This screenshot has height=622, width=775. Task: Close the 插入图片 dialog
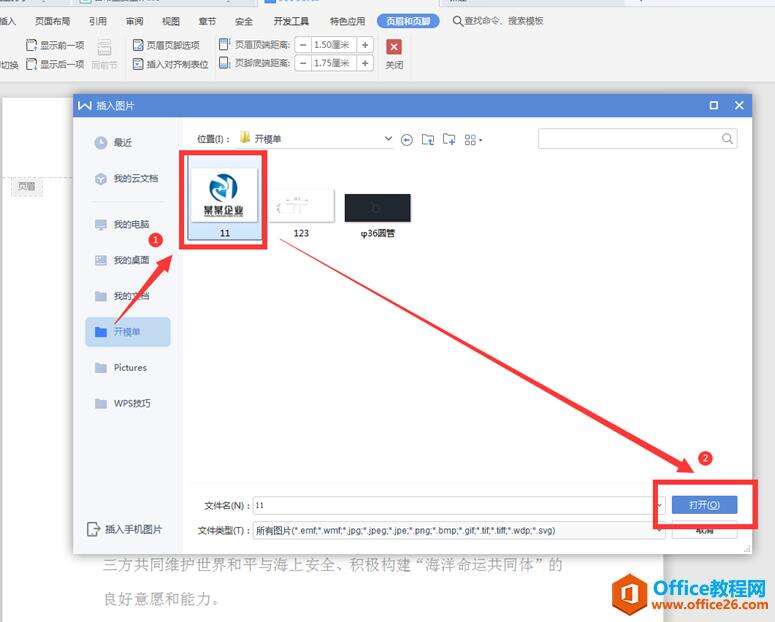[739, 105]
